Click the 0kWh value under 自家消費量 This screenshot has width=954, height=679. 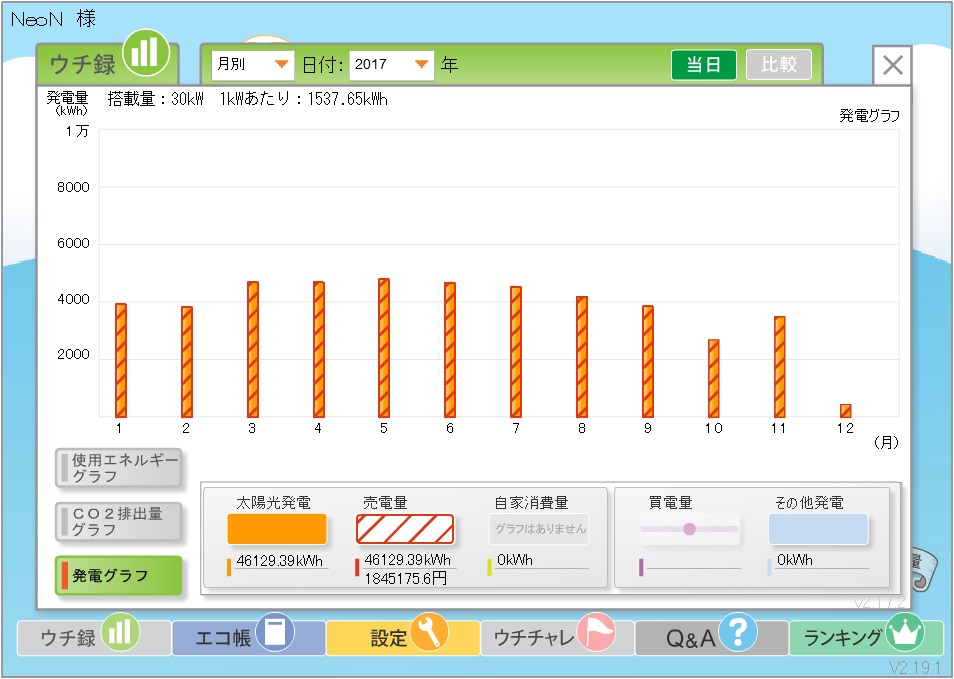514,560
